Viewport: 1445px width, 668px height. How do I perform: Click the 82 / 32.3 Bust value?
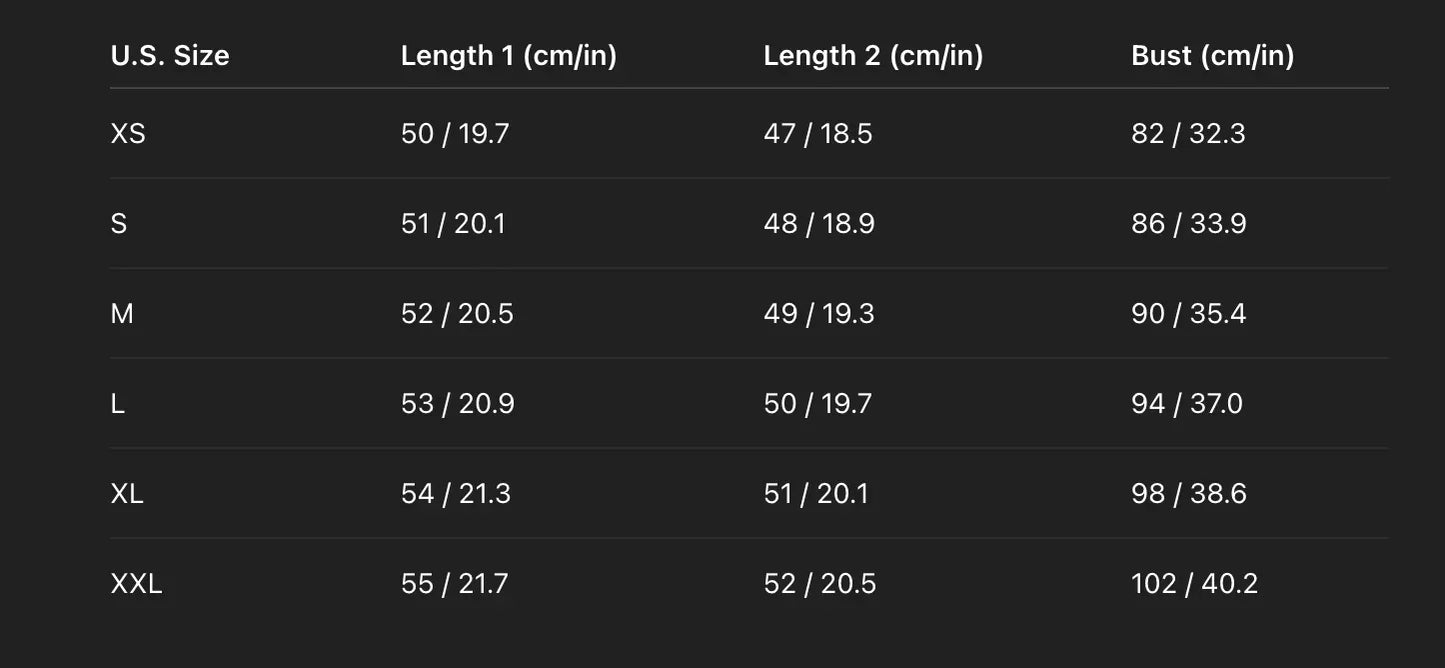pos(1188,133)
